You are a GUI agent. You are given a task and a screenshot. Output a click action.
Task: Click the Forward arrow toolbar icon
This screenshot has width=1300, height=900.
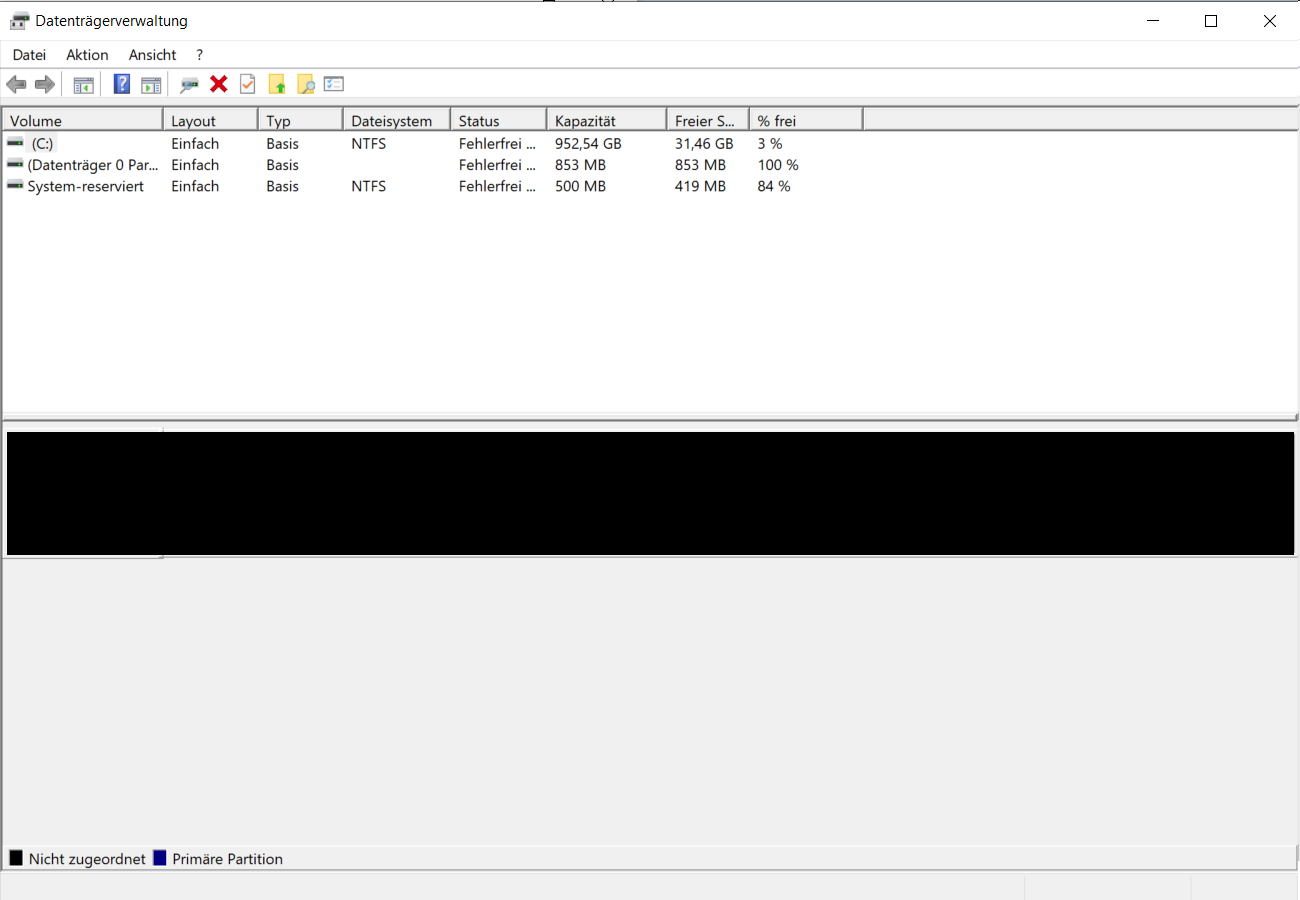point(44,85)
